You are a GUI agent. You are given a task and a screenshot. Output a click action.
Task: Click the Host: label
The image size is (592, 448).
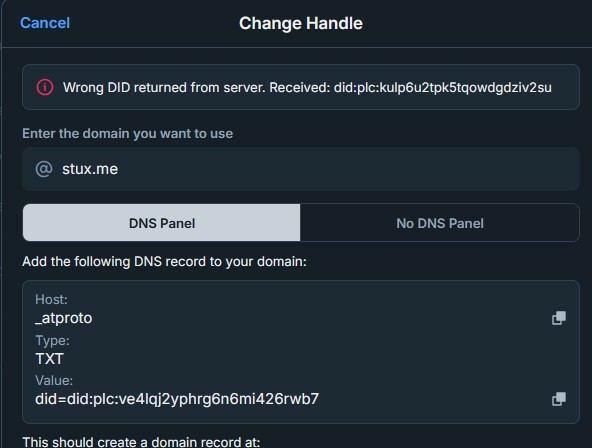(51, 300)
